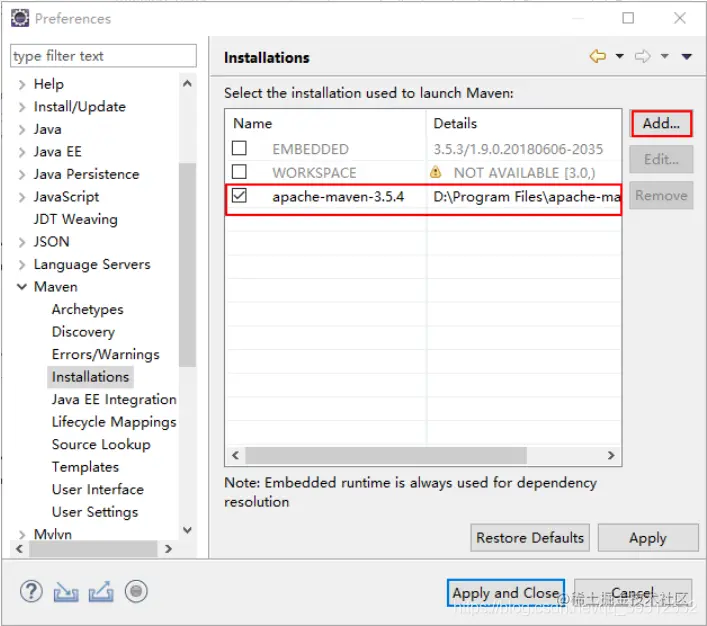Click the tree scroll up arrow
The image size is (707, 626).
(188, 83)
